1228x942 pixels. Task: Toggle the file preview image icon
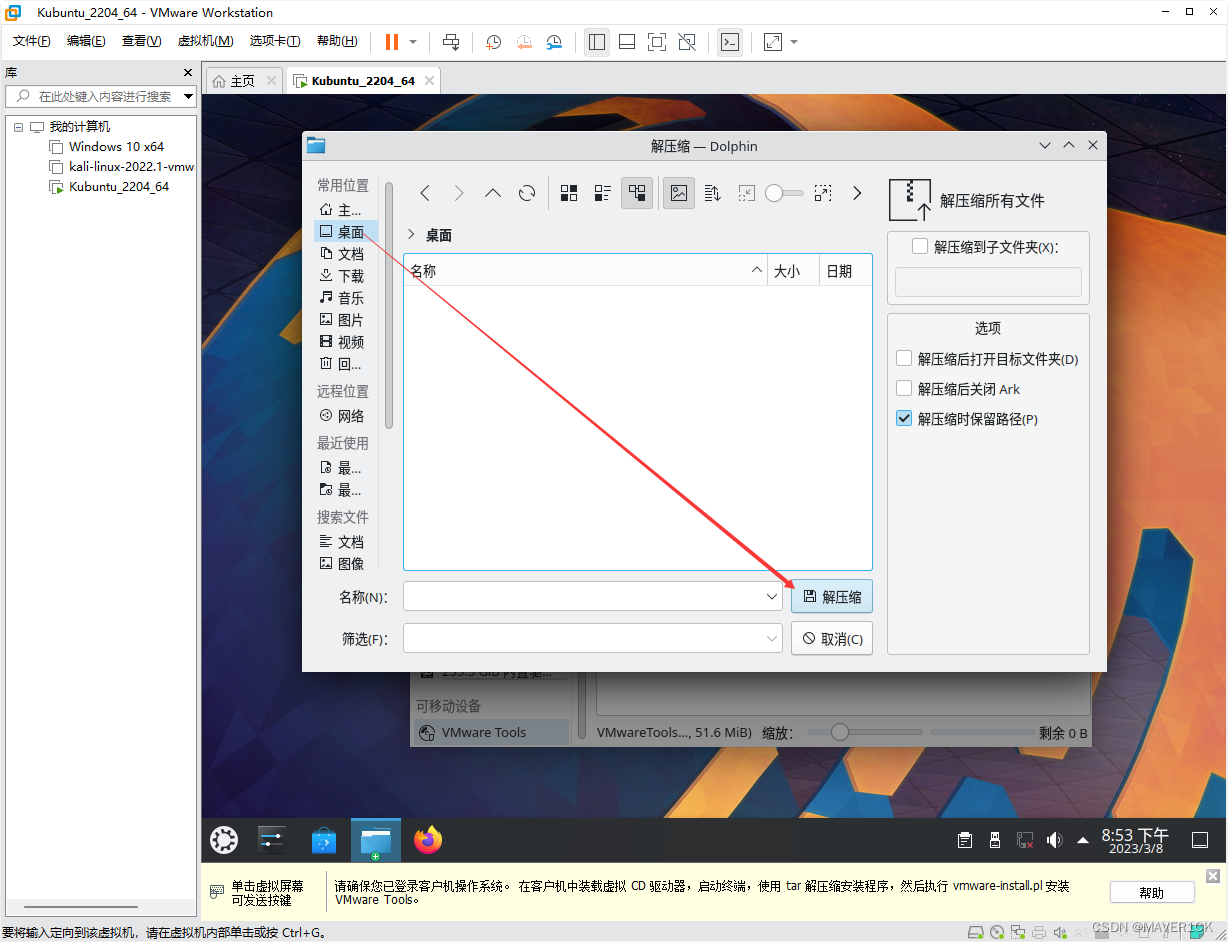click(x=679, y=193)
